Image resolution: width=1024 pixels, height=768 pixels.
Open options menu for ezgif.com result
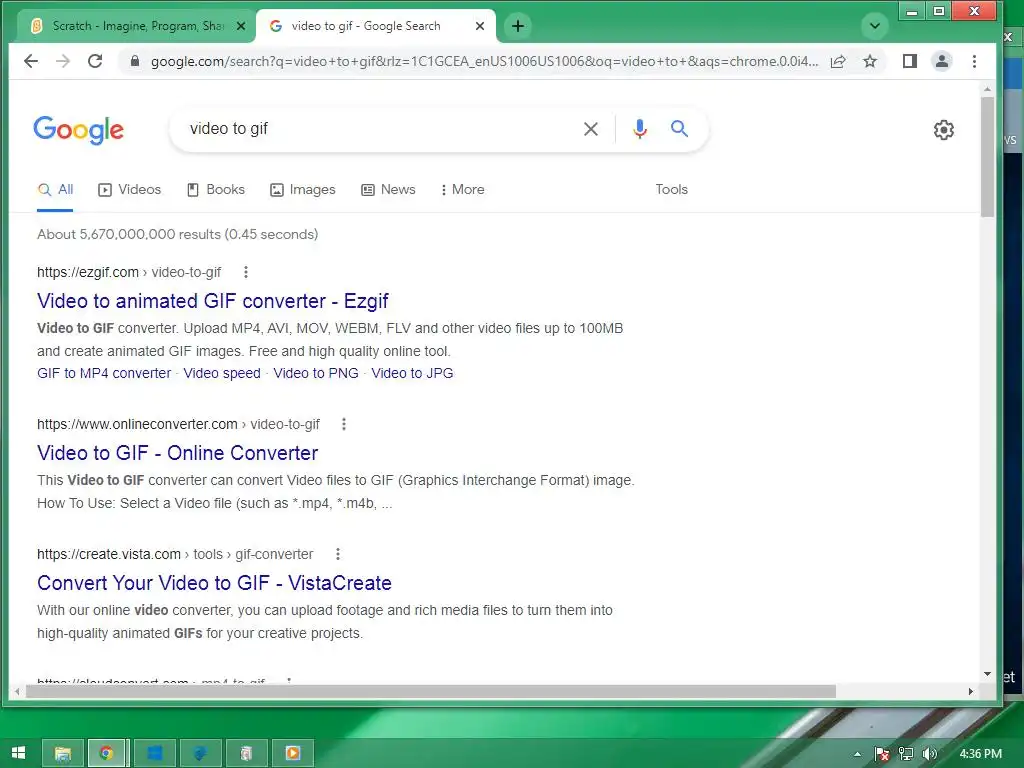[246, 272]
